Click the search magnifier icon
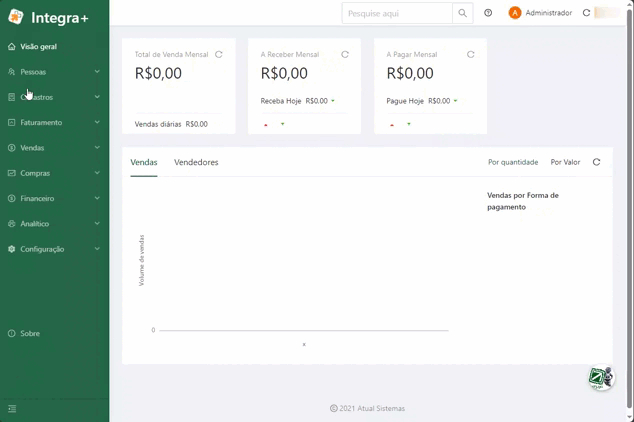 pos(463,13)
